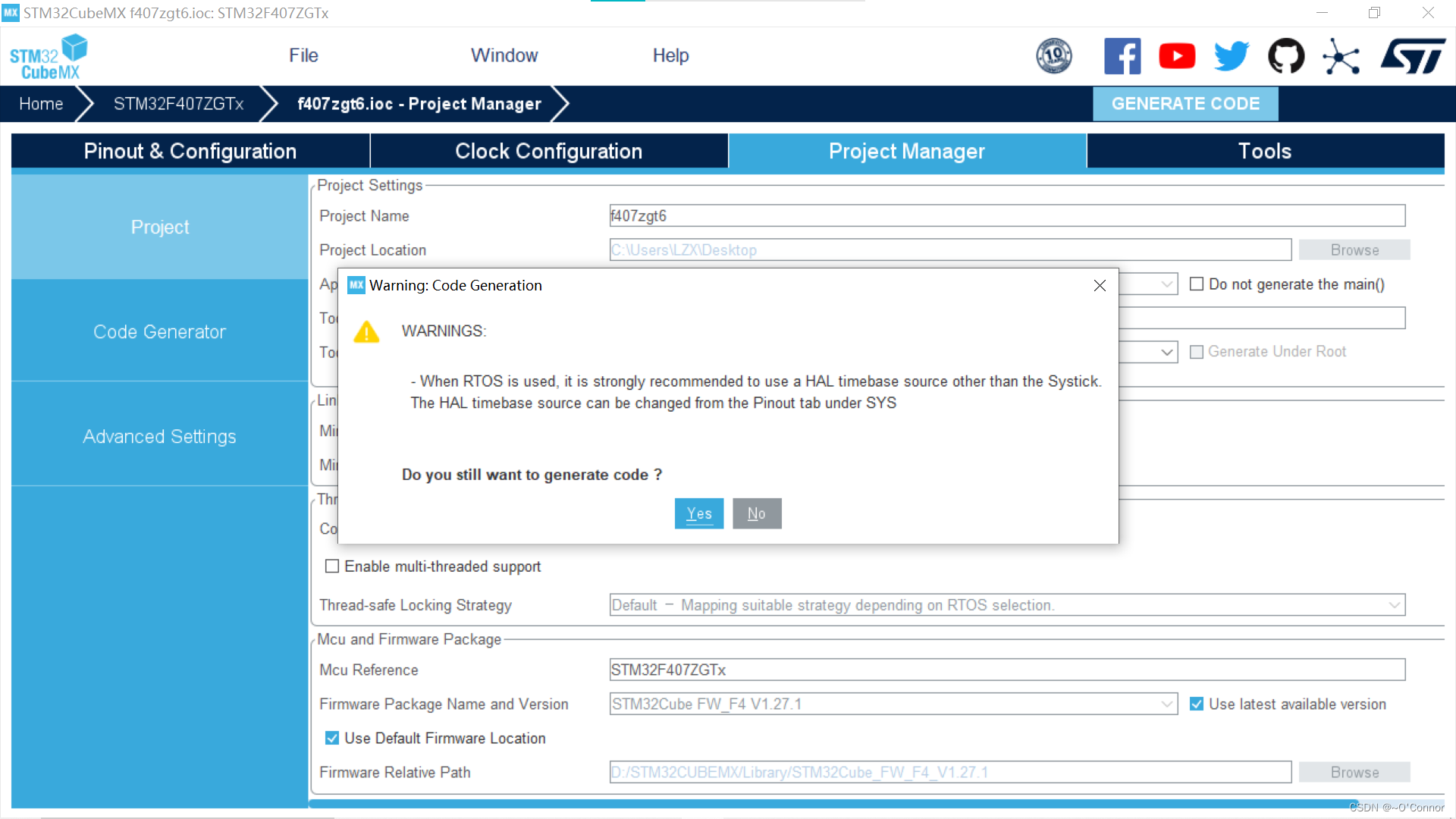Viewport: 1456px width, 819px height.
Task: Click the ST community network icon
Action: (x=1341, y=57)
